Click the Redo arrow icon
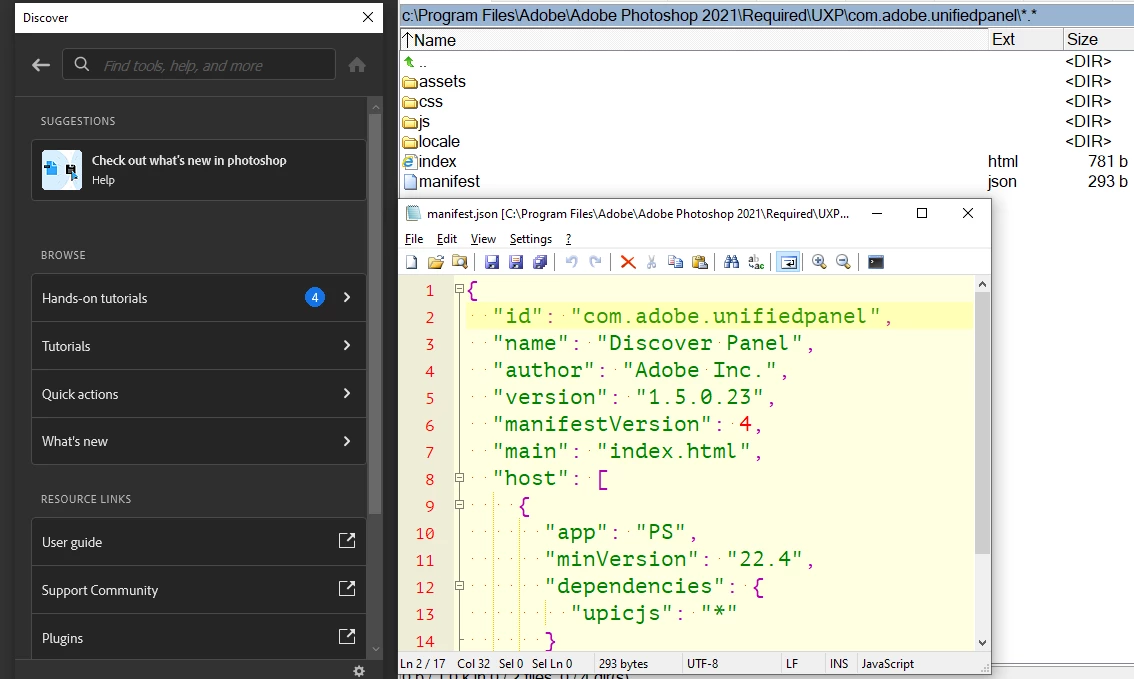Viewport: 1134px width, 679px height. [x=595, y=262]
